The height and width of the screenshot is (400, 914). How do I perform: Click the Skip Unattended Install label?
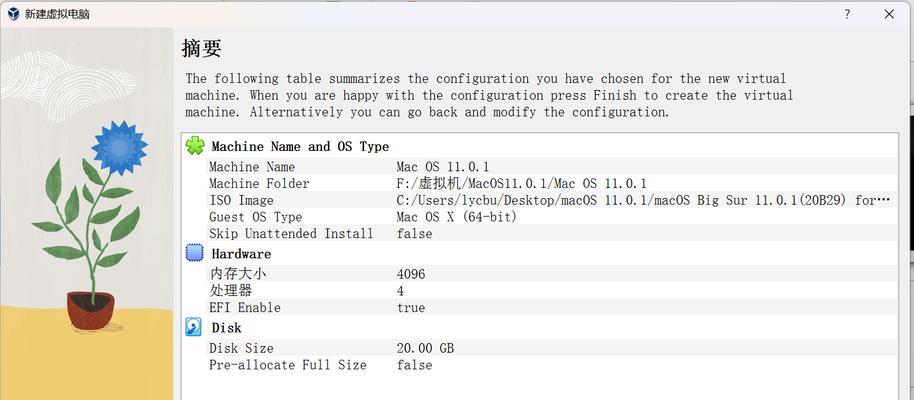[x=291, y=234]
